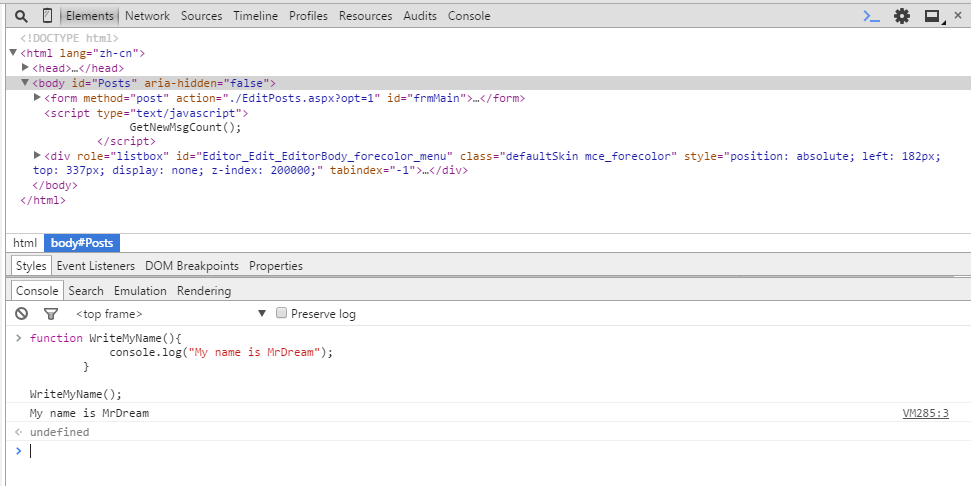Close the DevTools panel
The width and height of the screenshot is (971, 486).
tap(957, 16)
